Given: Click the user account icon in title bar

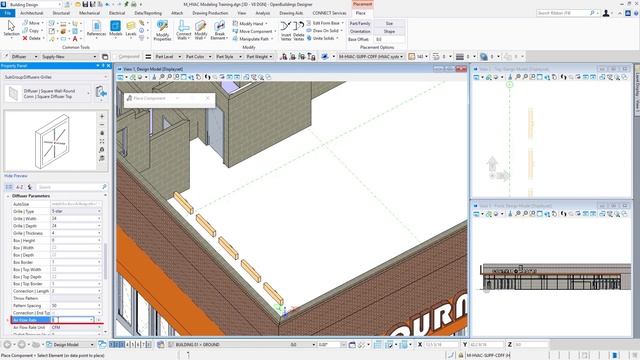Looking at the screenshot, I should [606, 13].
